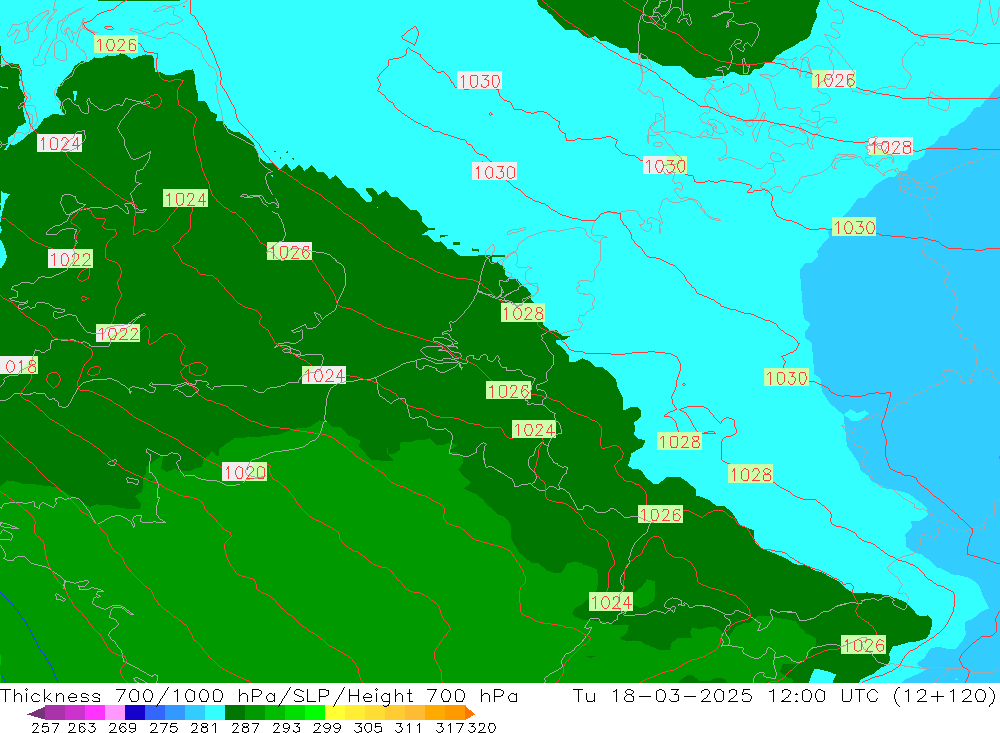Click the cyan legend swatch
Viewport: 1000px width, 733px height.
(215, 713)
